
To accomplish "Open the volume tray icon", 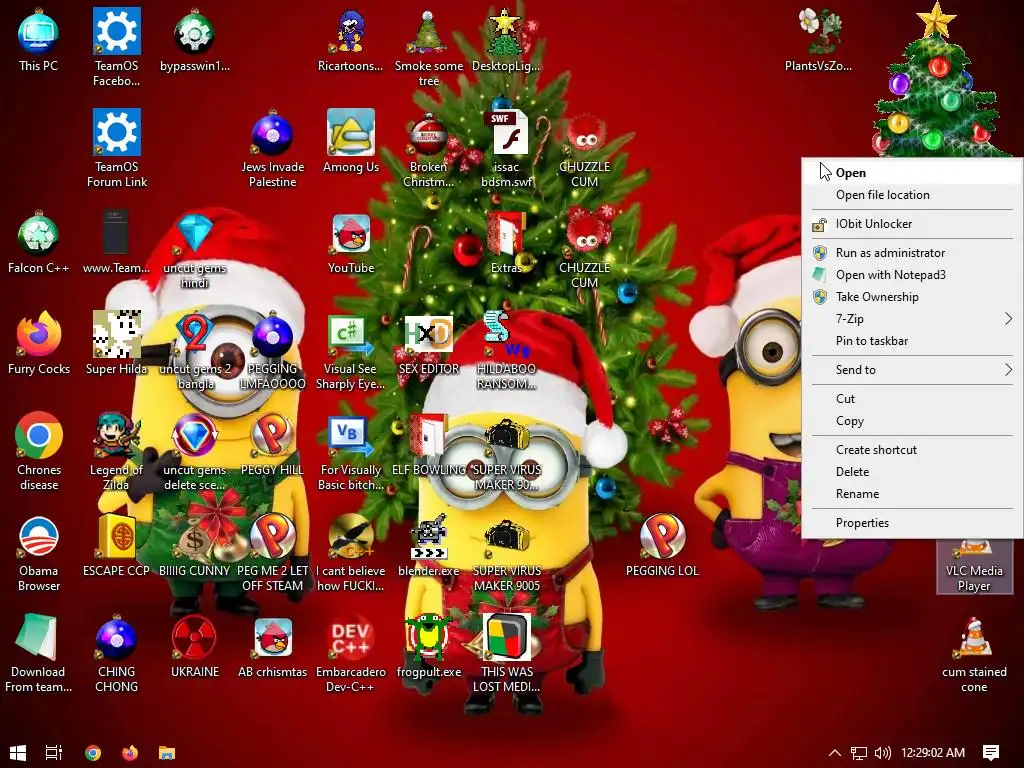I will (x=883, y=753).
